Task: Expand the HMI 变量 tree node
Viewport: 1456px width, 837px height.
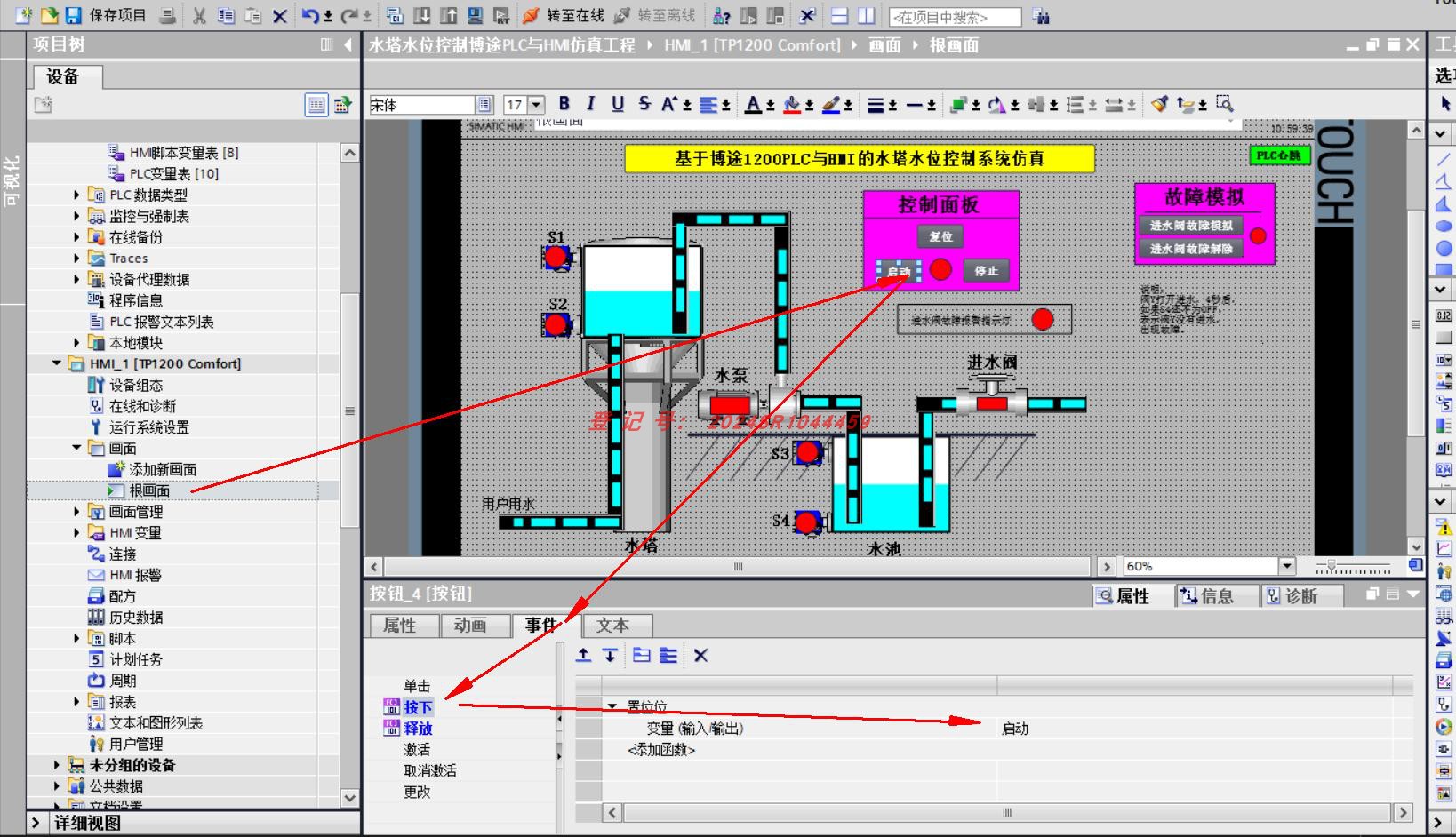Action: pyautogui.click(x=76, y=533)
